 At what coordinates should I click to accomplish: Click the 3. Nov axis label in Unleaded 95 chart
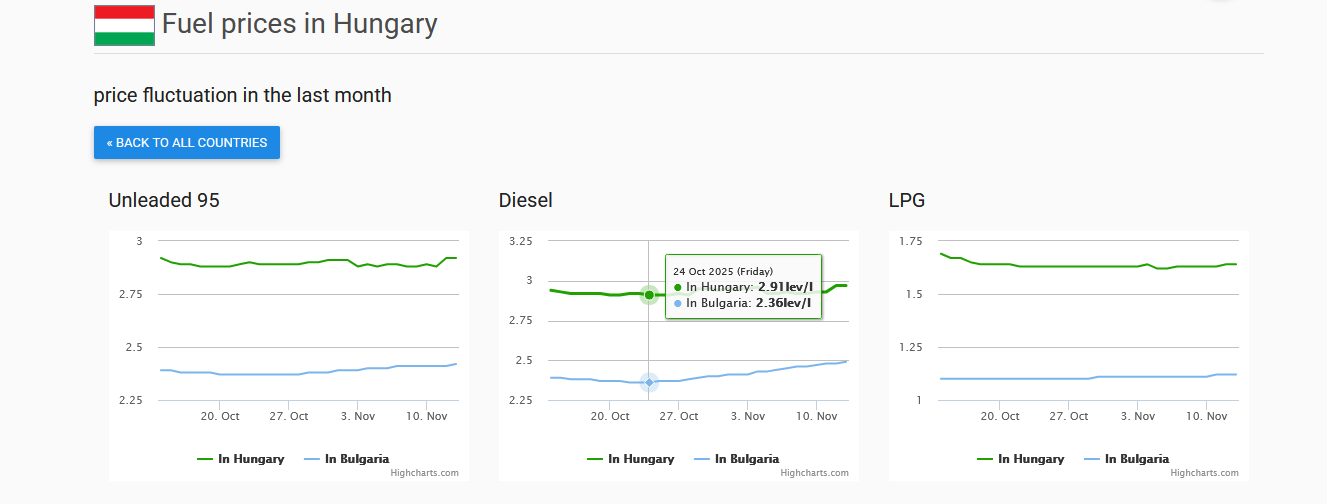(x=358, y=416)
